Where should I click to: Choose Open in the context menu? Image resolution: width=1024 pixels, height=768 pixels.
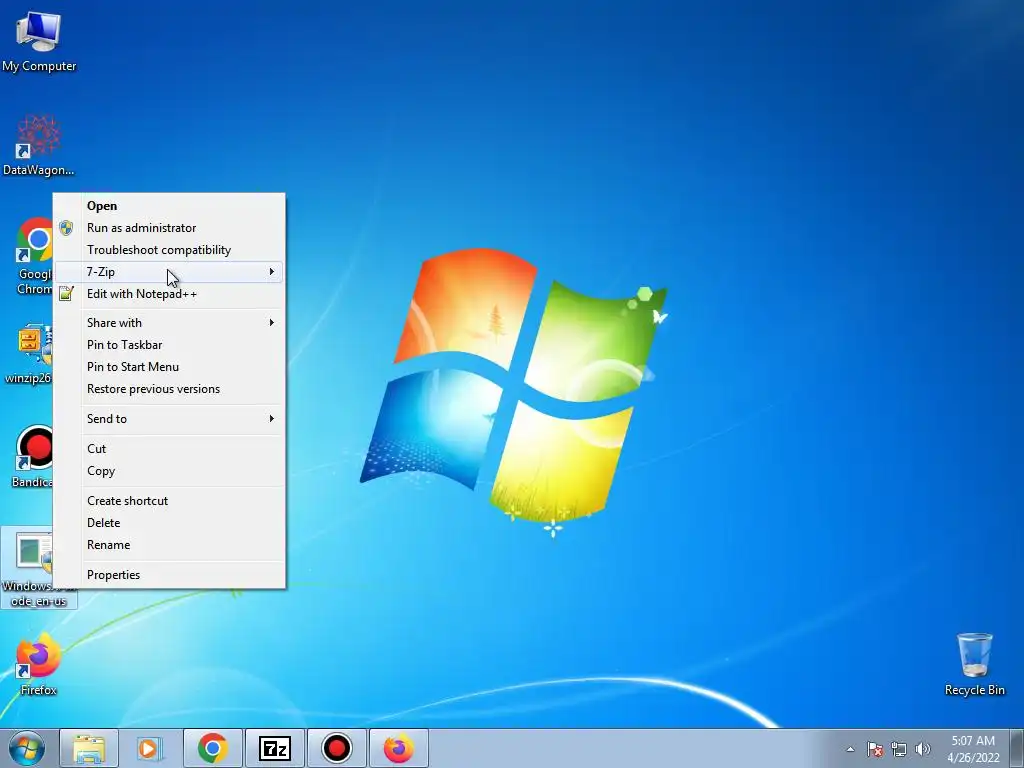pyautogui.click(x=168, y=206)
